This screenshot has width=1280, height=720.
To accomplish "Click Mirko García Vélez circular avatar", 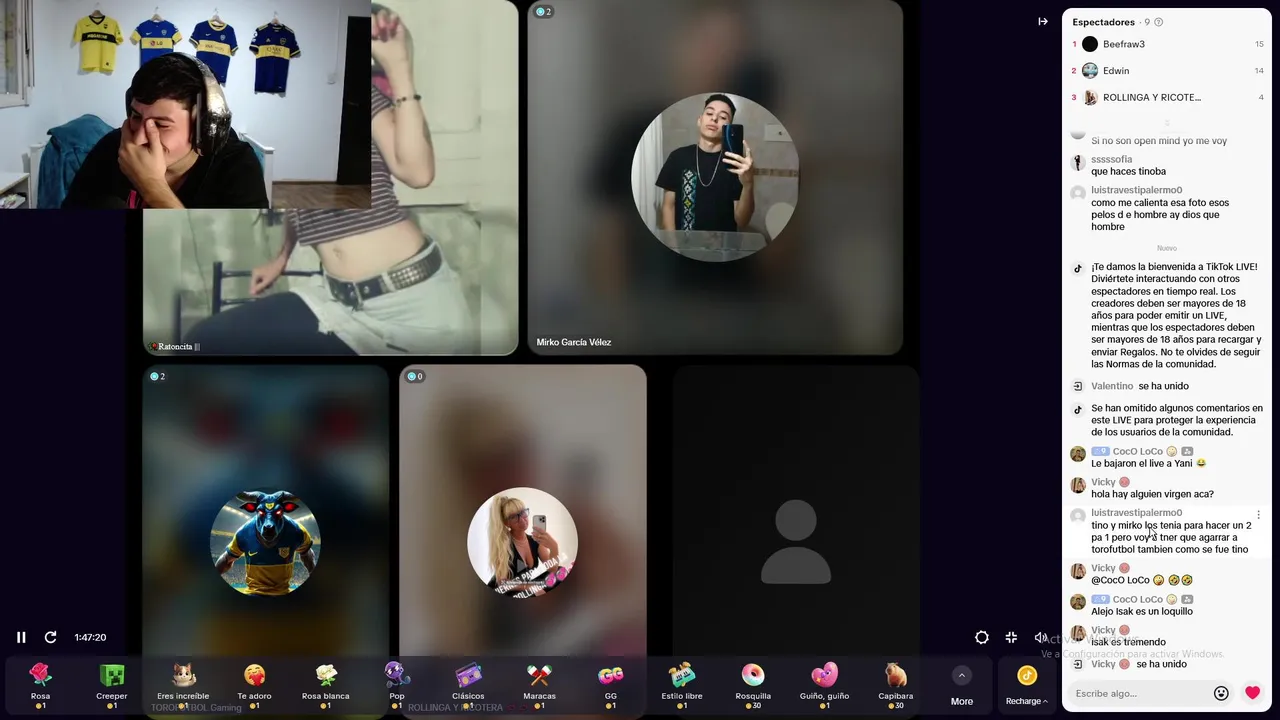I will pos(714,177).
